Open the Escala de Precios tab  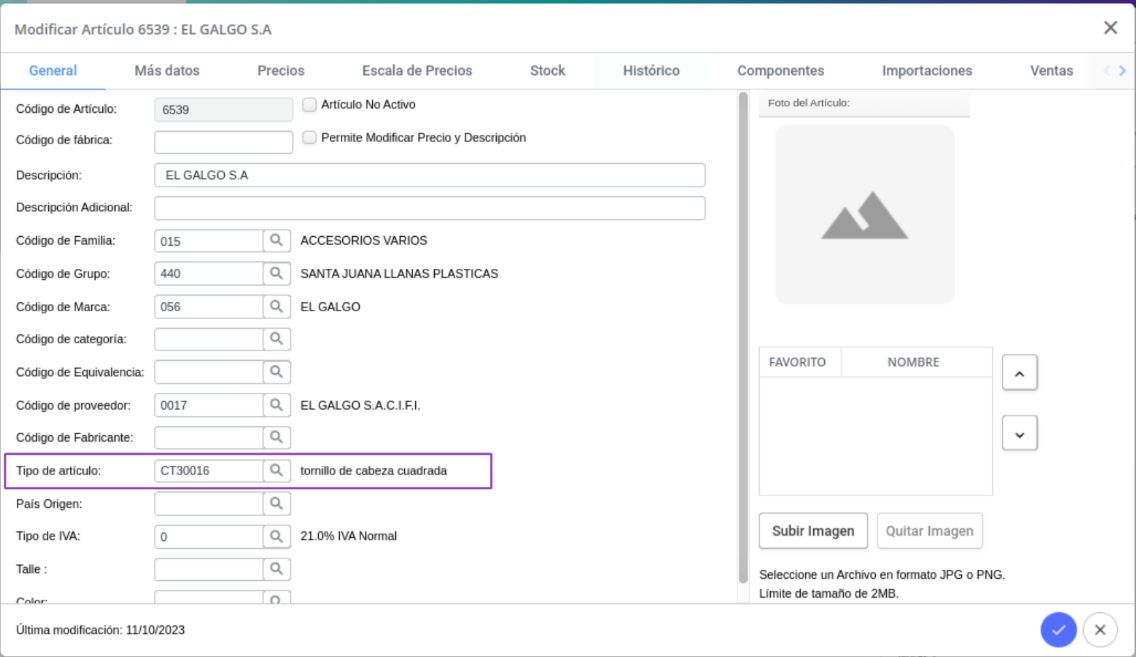point(417,70)
